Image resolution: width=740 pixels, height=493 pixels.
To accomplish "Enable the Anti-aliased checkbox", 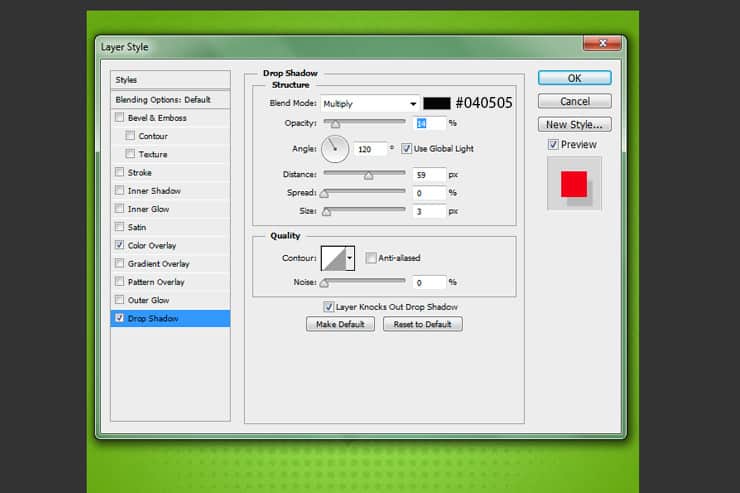I will 371,258.
